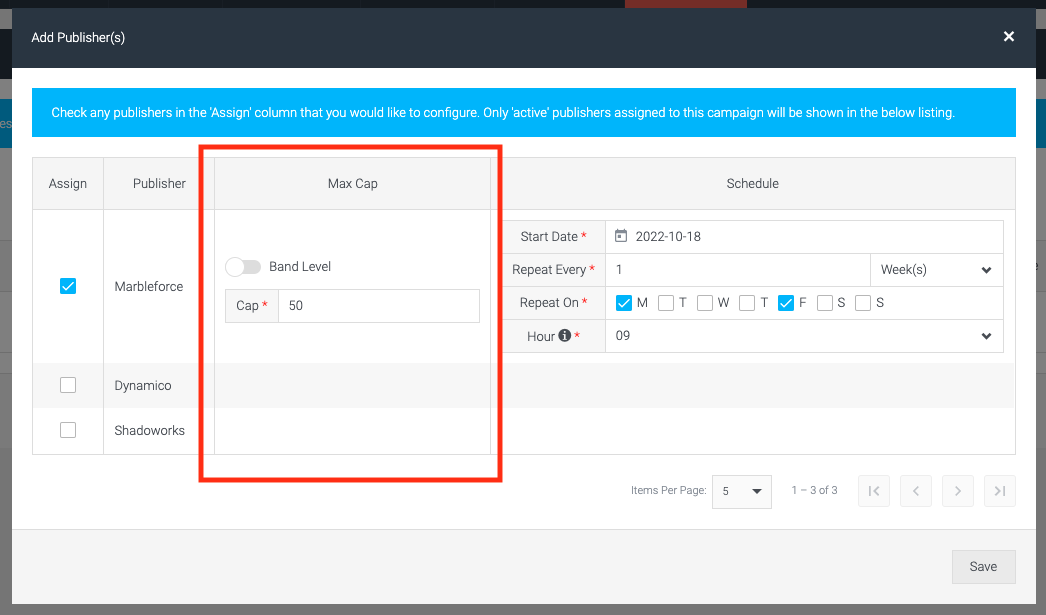Go to first page of publishers
Viewport: 1046px width, 615px height.
click(874, 491)
